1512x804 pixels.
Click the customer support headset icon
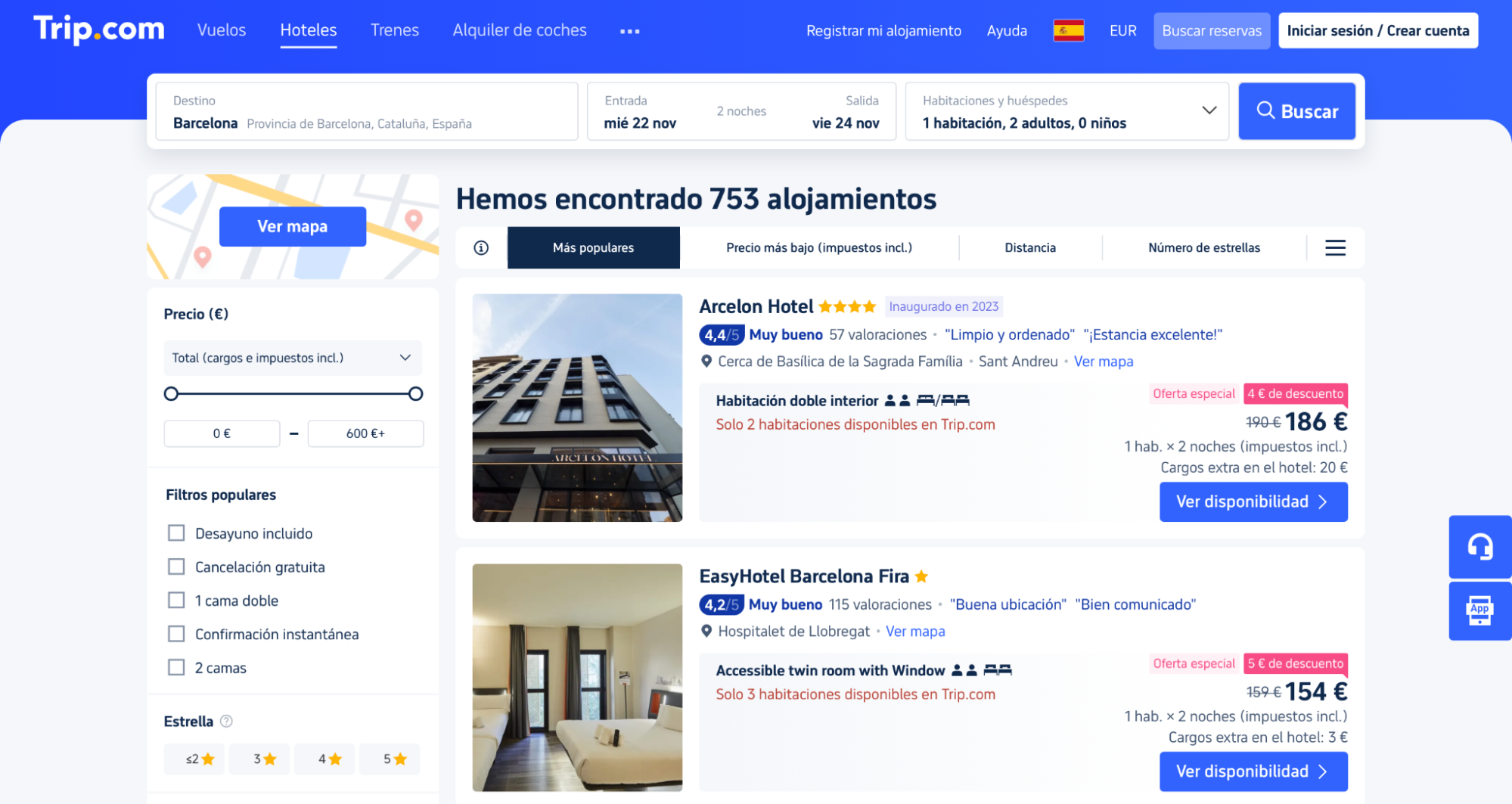pyautogui.click(x=1479, y=546)
